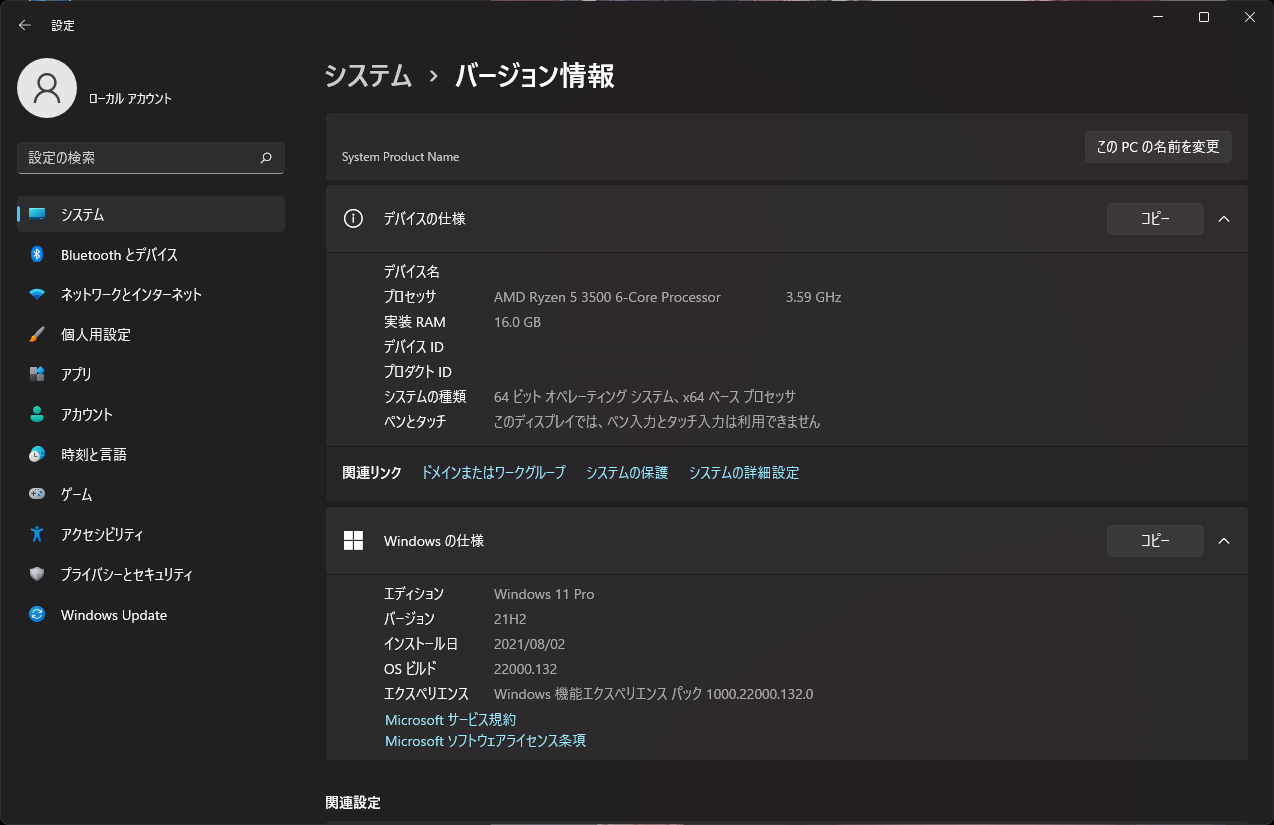Click the ゲーム controller icon
The height and width of the screenshot is (825, 1274).
[37, 494]
